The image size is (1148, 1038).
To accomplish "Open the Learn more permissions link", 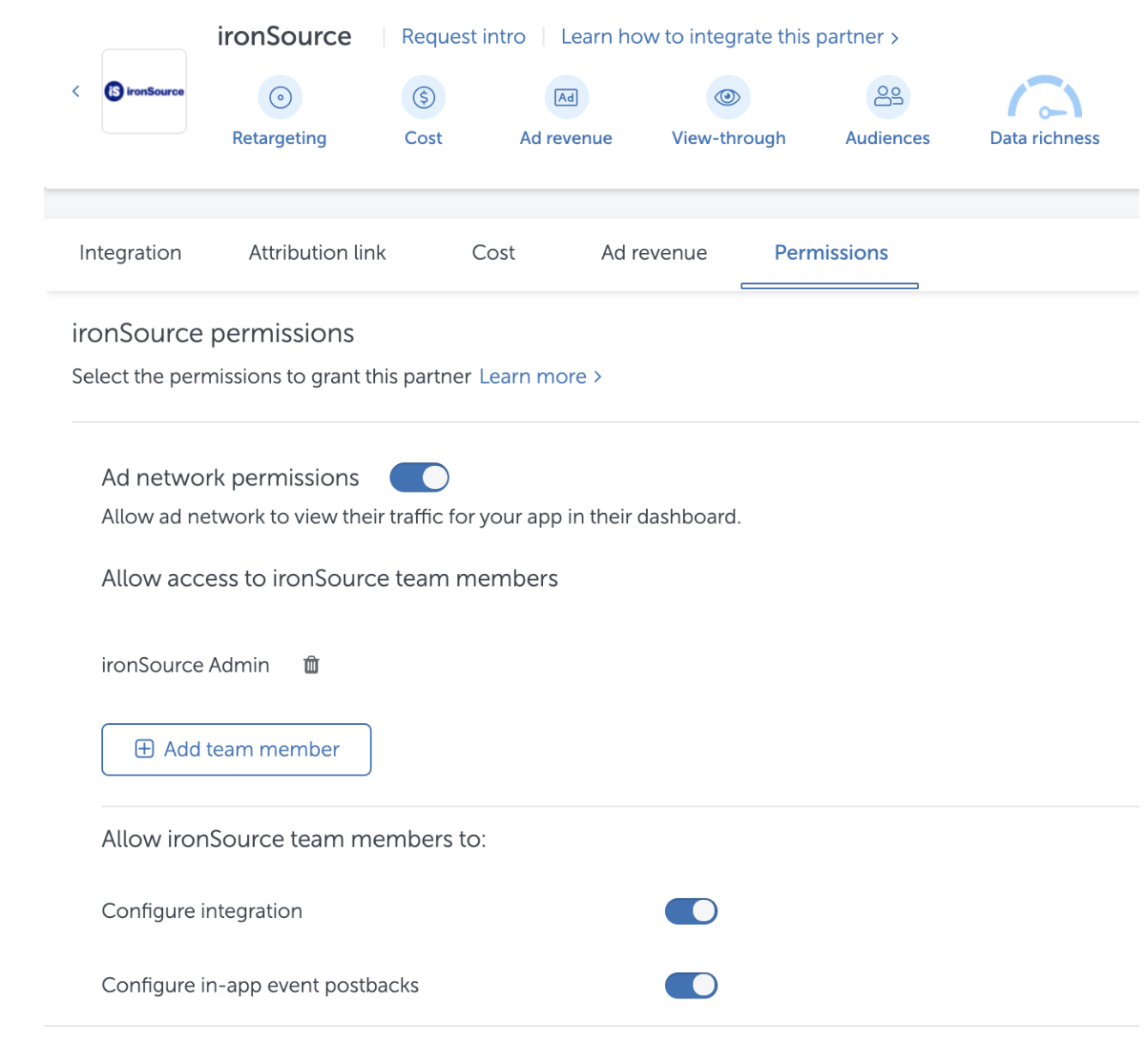I will 540,377.
